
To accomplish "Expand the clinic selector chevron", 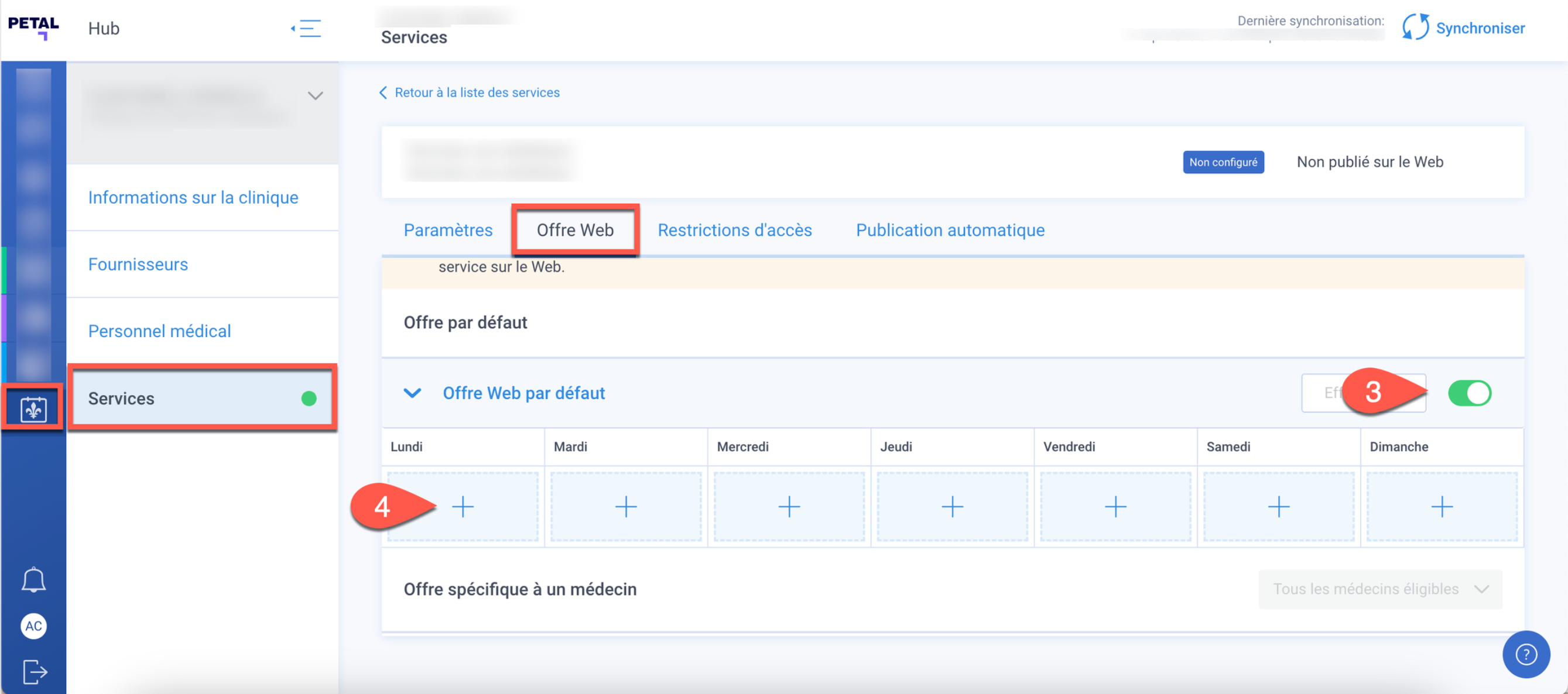I will pyautogui.click(x=314, y=95).
